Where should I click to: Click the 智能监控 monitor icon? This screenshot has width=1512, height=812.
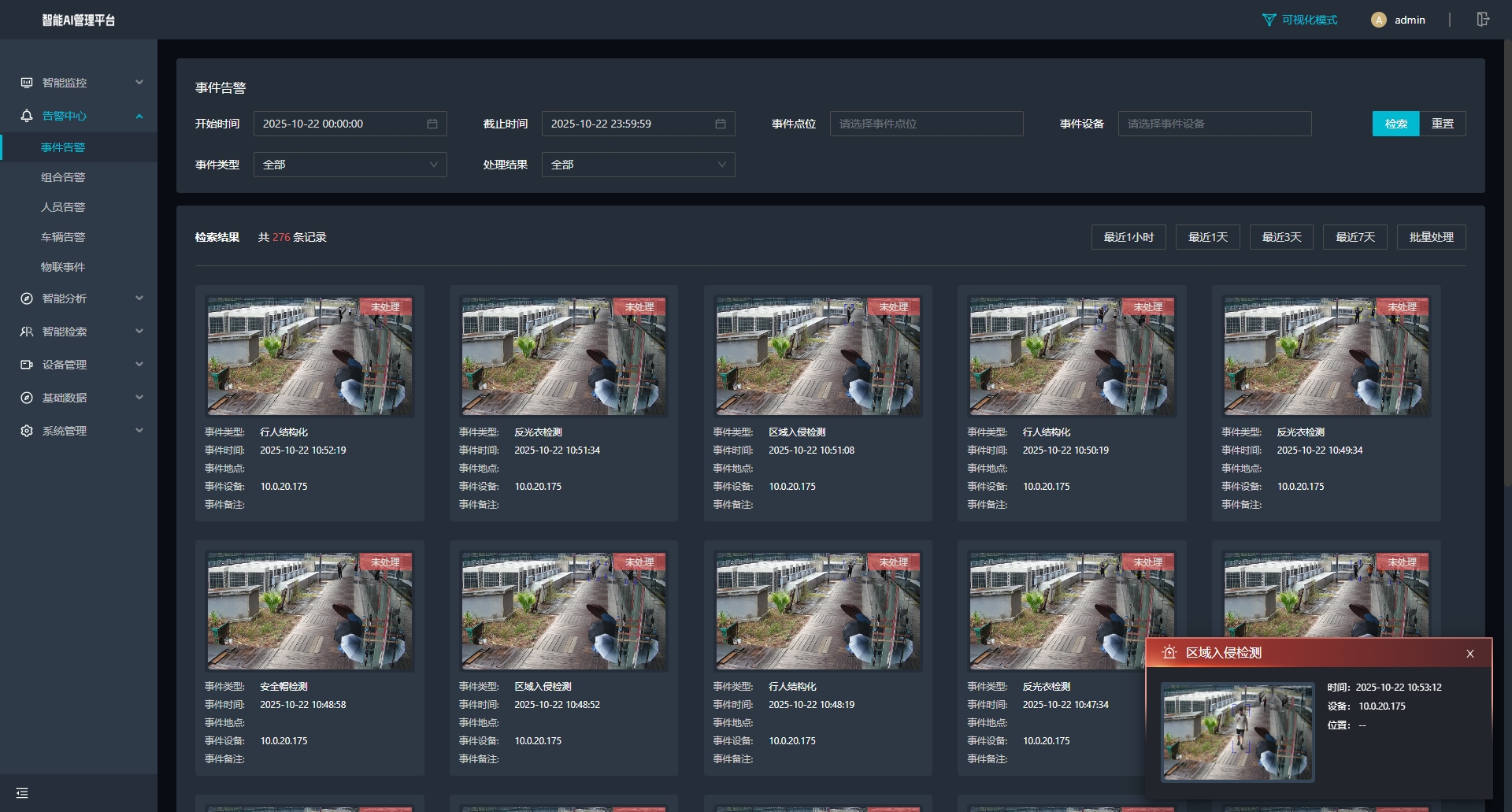point(27,83)
